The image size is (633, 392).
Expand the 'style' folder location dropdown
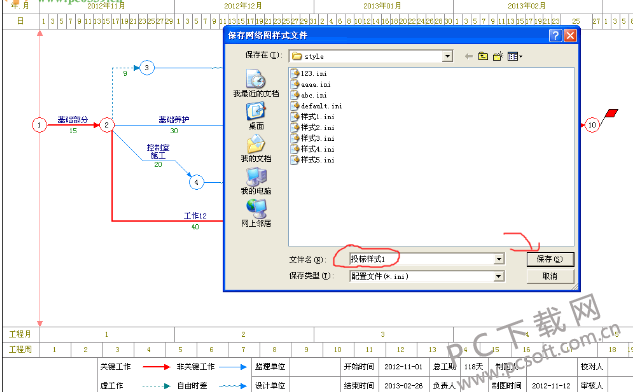click(447, 57)
